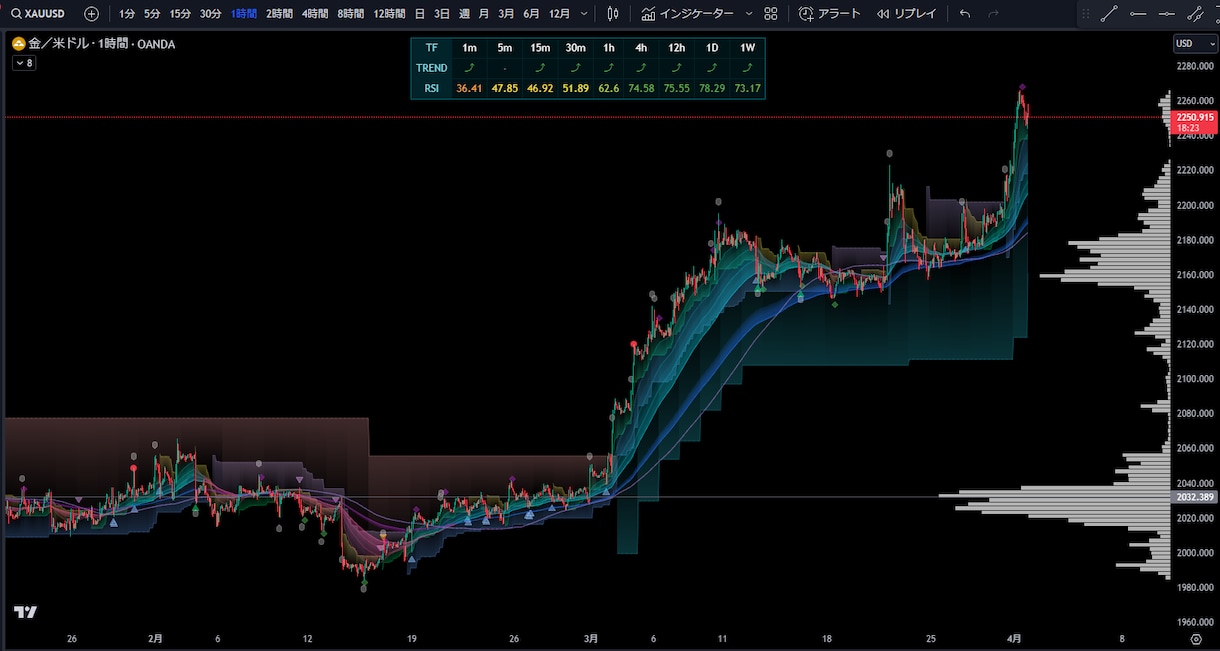Click the 2月 date label on time axis

(155, 638)
